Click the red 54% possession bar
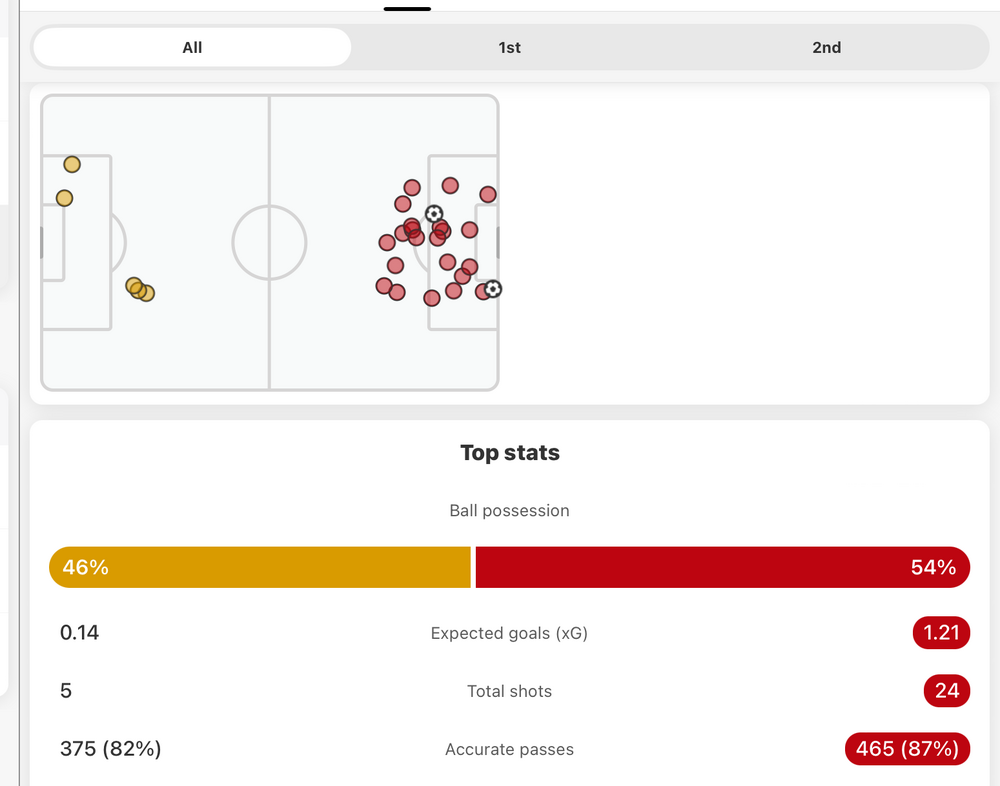Viewport: 1000px width, 786px height. 722,567
